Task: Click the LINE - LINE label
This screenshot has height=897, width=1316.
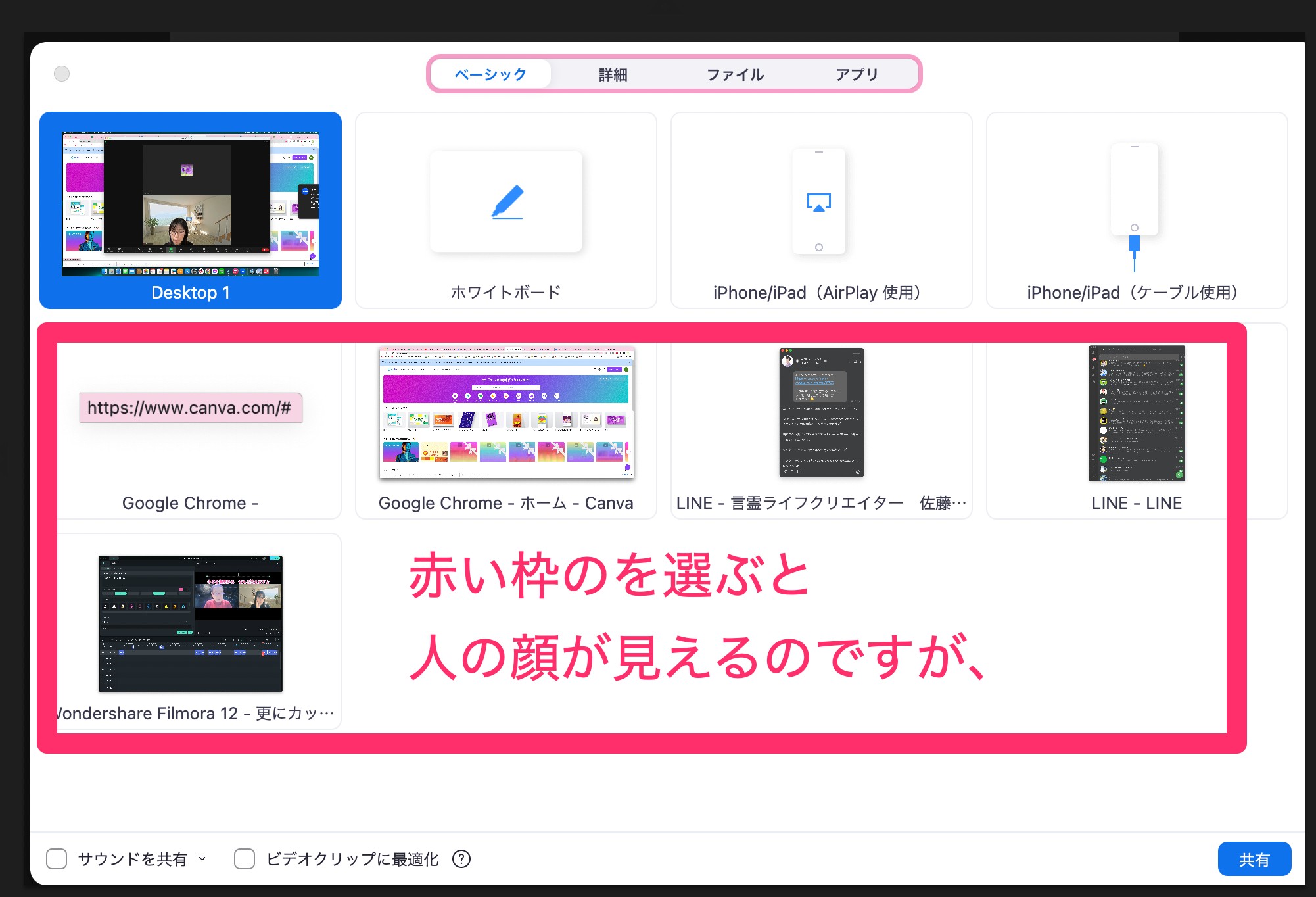Action: tap(1137, 503)
